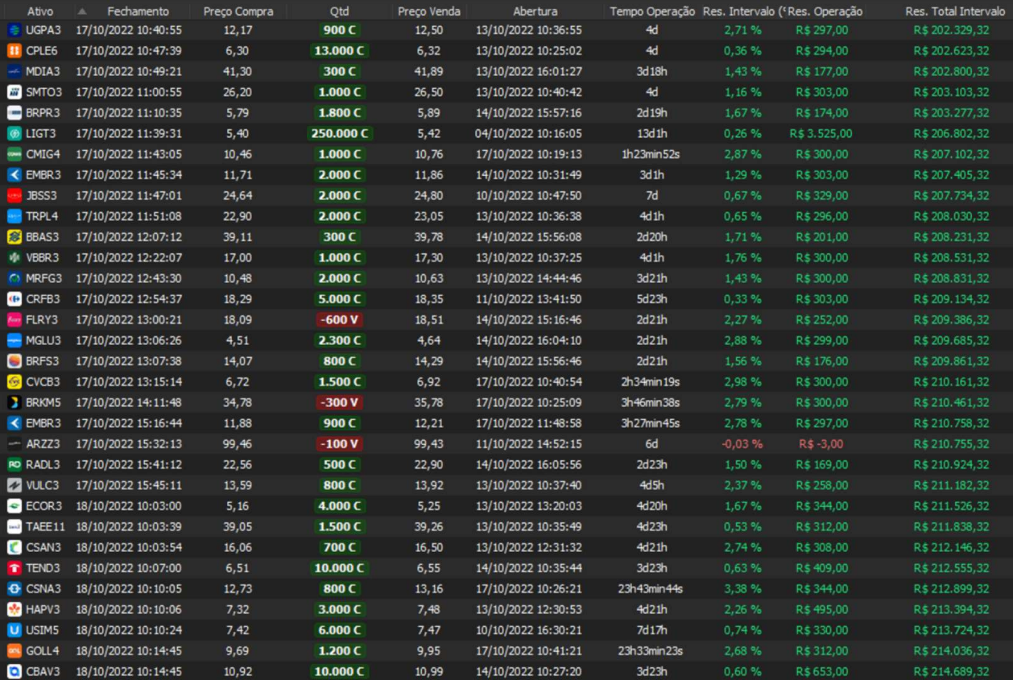This screenshot has height=680, width=1013.
Task: Click the Tempo Operação column header
Action: pos(652,10)
